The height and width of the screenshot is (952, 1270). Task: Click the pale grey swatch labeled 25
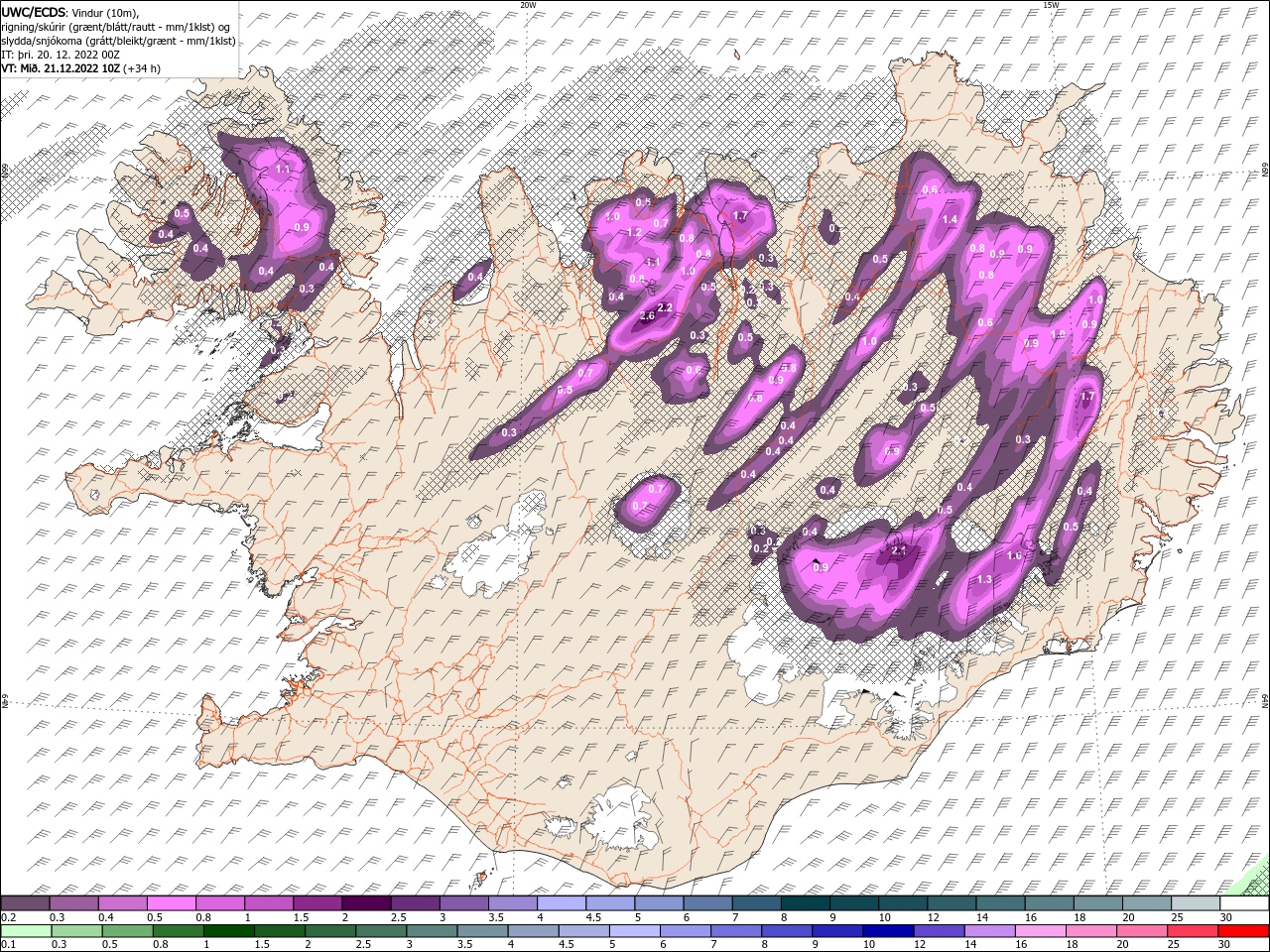[x=1195, y=903]
